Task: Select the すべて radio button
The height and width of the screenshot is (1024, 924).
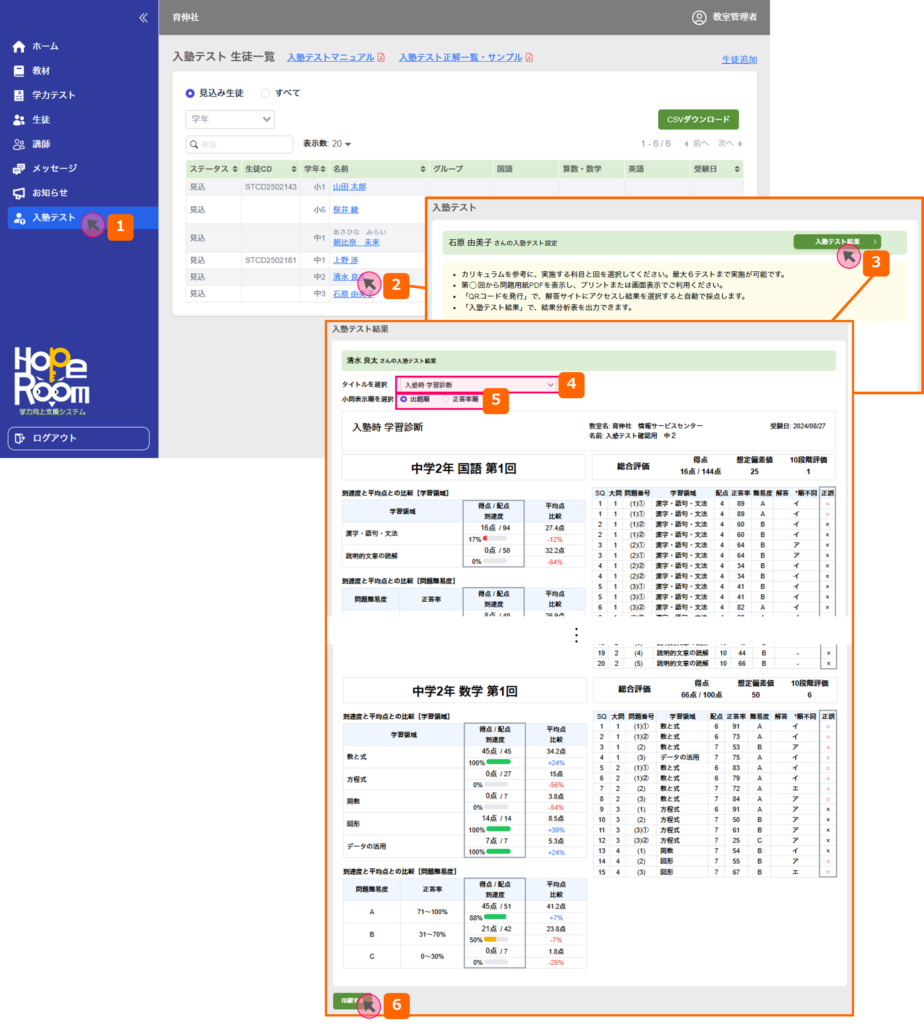Action: (266, 93)
